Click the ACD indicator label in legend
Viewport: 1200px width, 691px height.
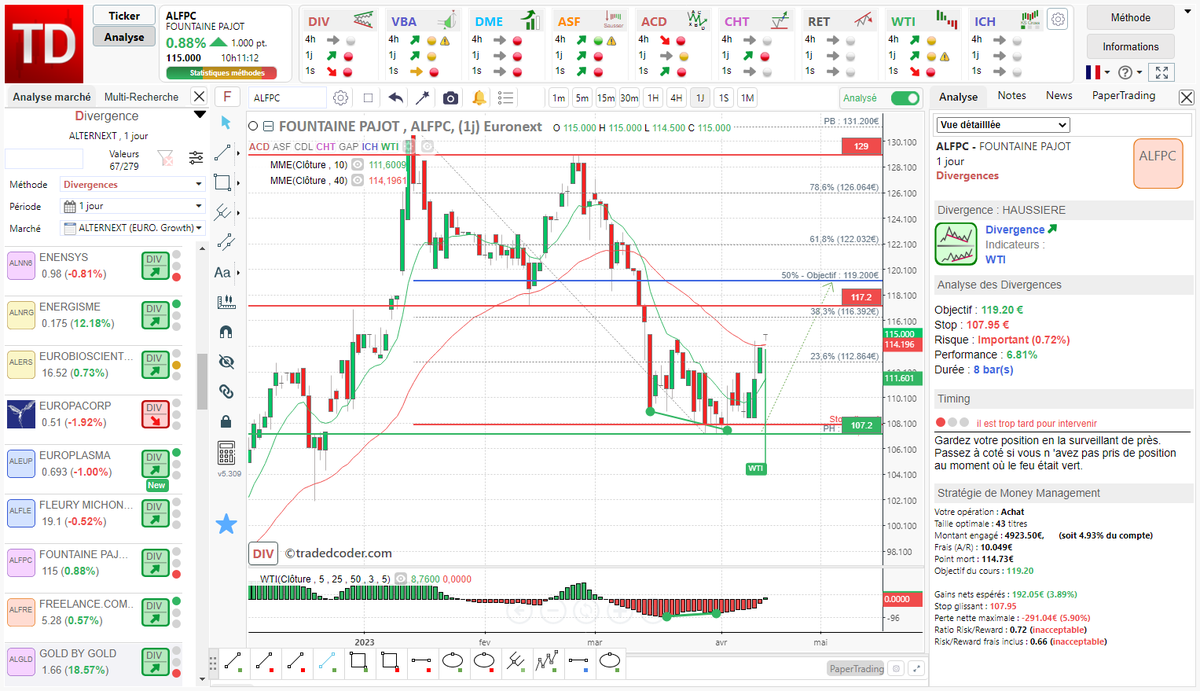pyautogui.click(x=259, y=147)
